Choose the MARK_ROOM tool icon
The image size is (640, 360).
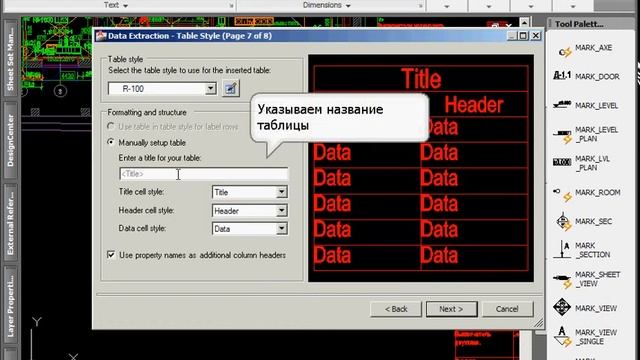click(x=562, y=194)
